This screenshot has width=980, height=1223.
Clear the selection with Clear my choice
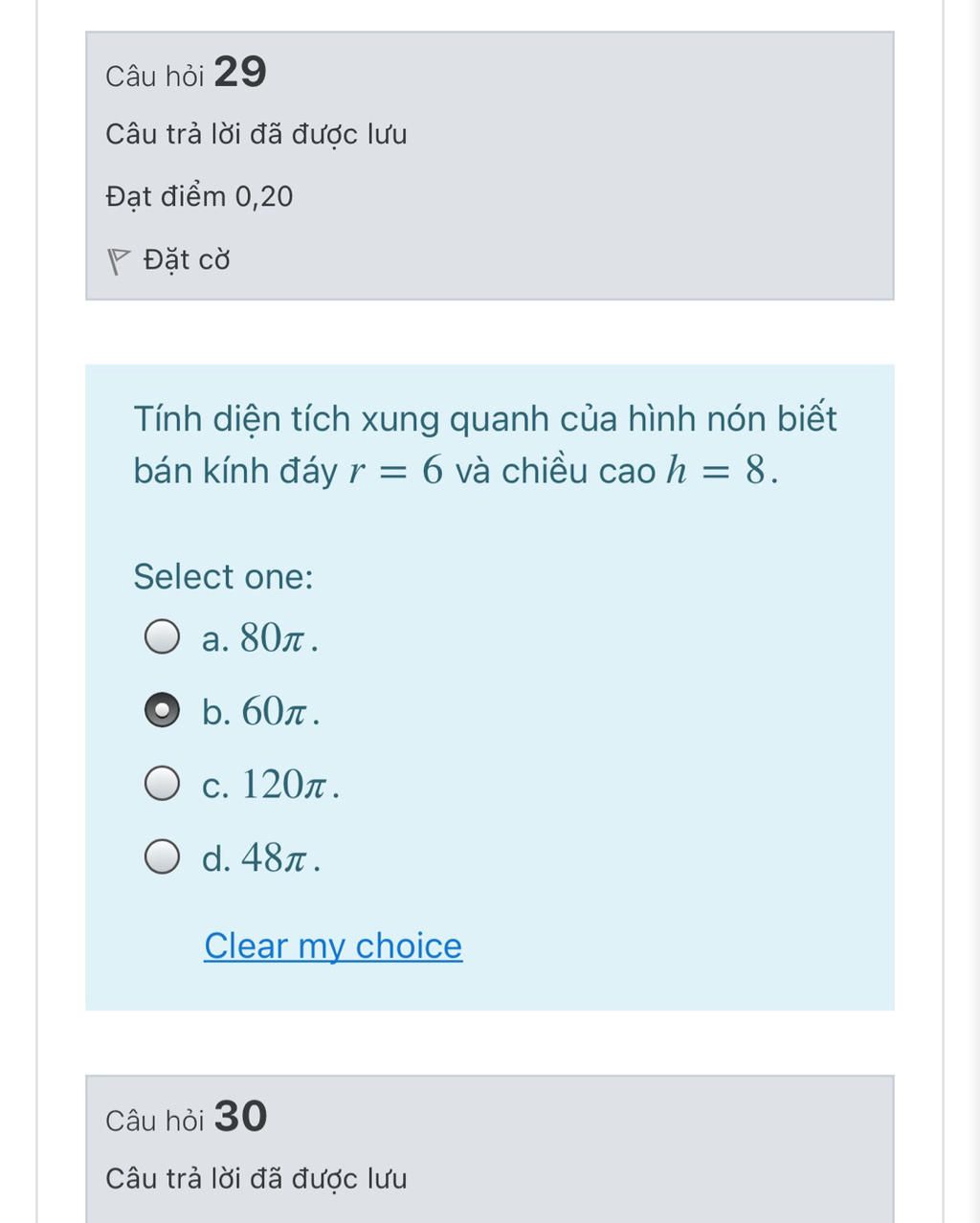[333, 945]
